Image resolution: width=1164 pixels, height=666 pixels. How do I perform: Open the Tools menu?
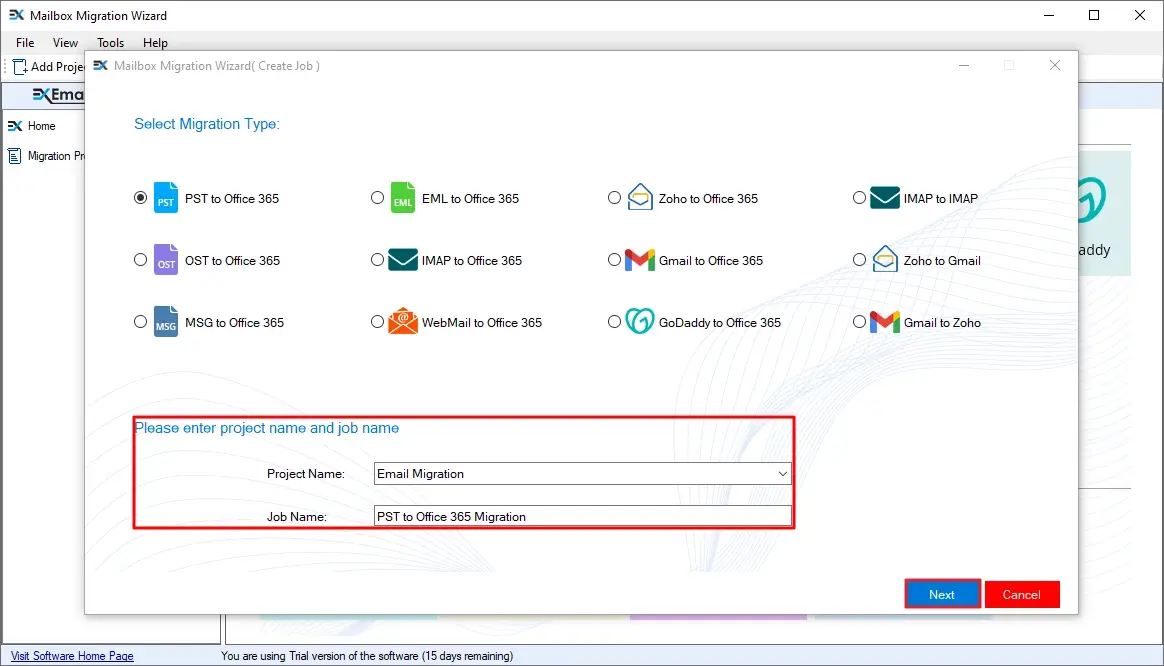pyautogui.click(x=110, y=43)
